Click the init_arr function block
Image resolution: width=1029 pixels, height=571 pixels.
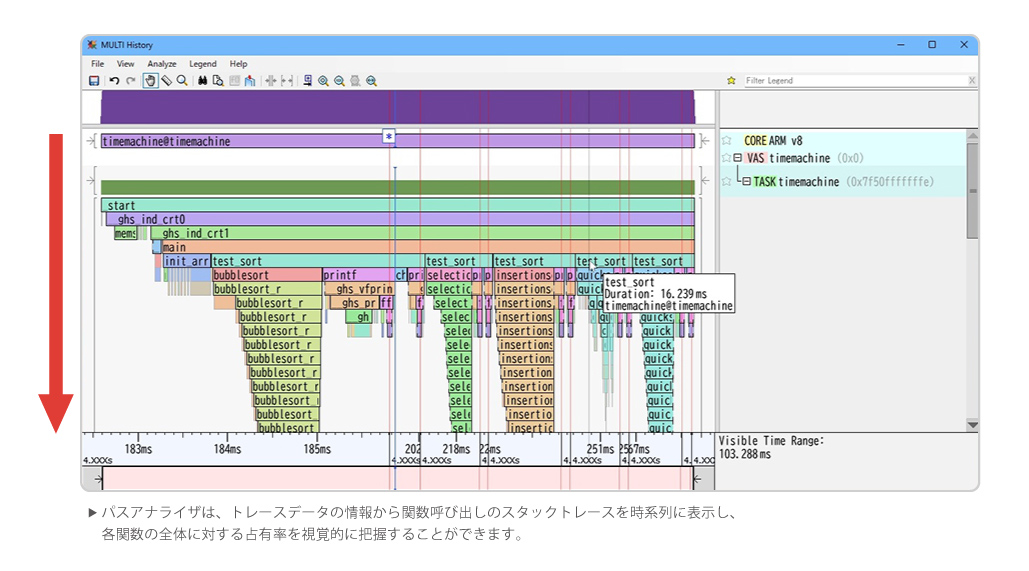click(x=186, y=261)
